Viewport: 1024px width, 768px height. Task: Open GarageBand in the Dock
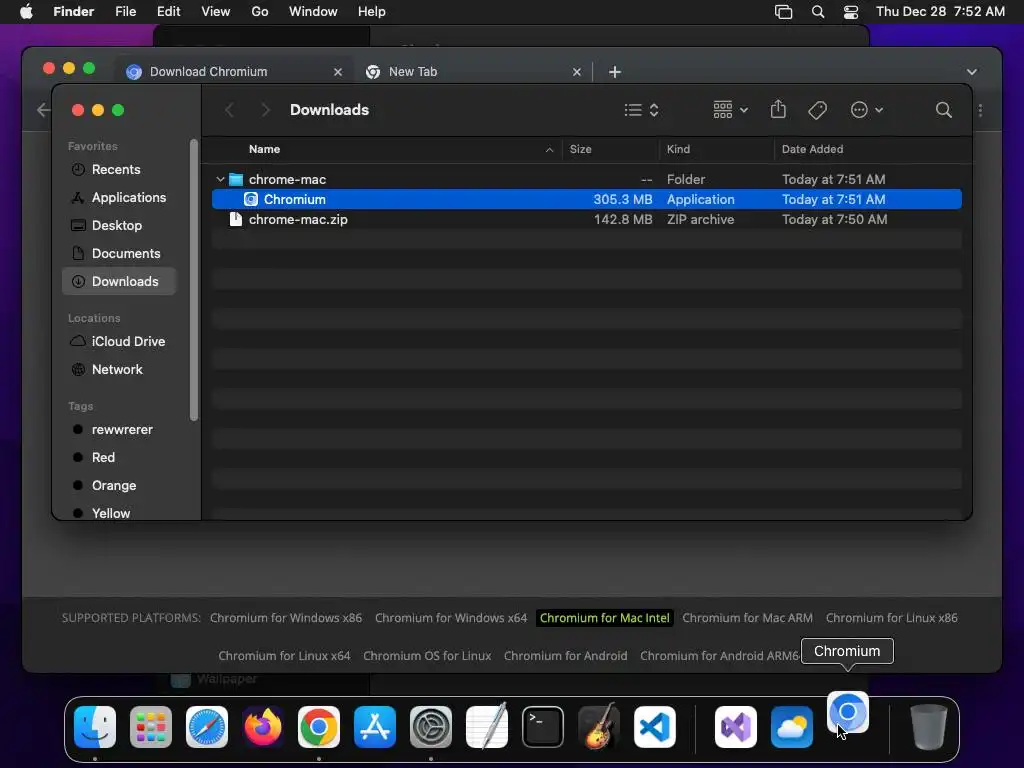click(599, 727)
